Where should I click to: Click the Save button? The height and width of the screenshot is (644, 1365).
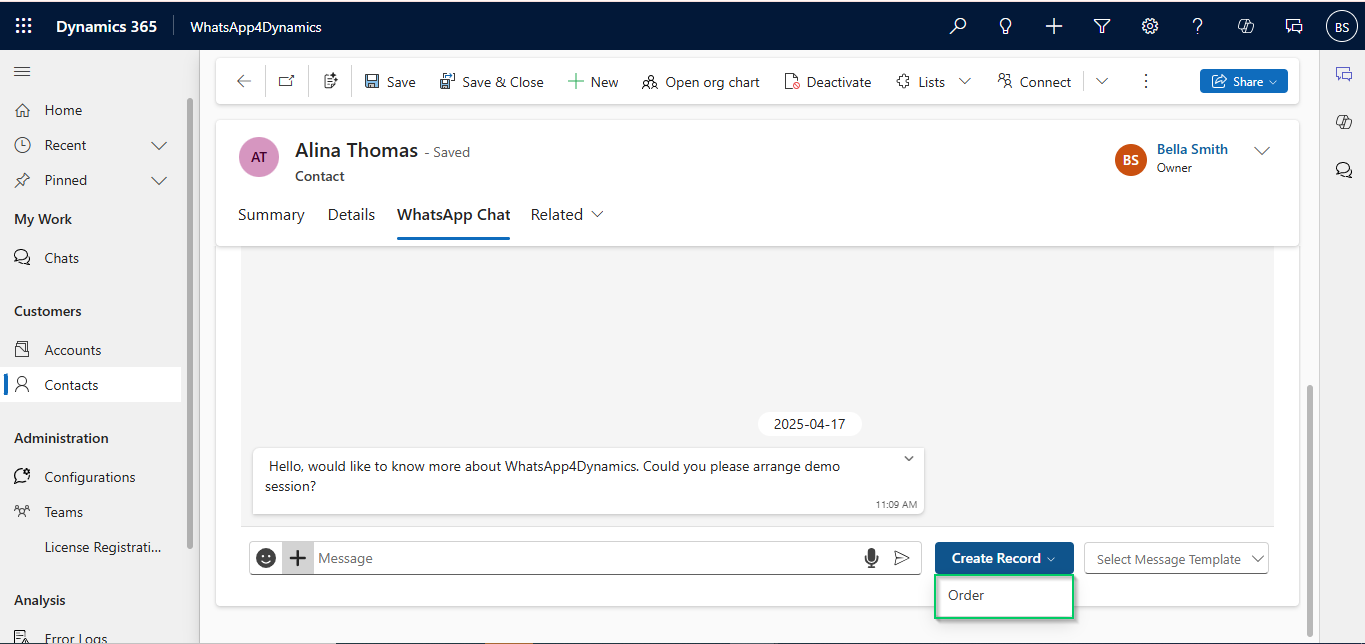pyautogui.click(x=390, y=82)
